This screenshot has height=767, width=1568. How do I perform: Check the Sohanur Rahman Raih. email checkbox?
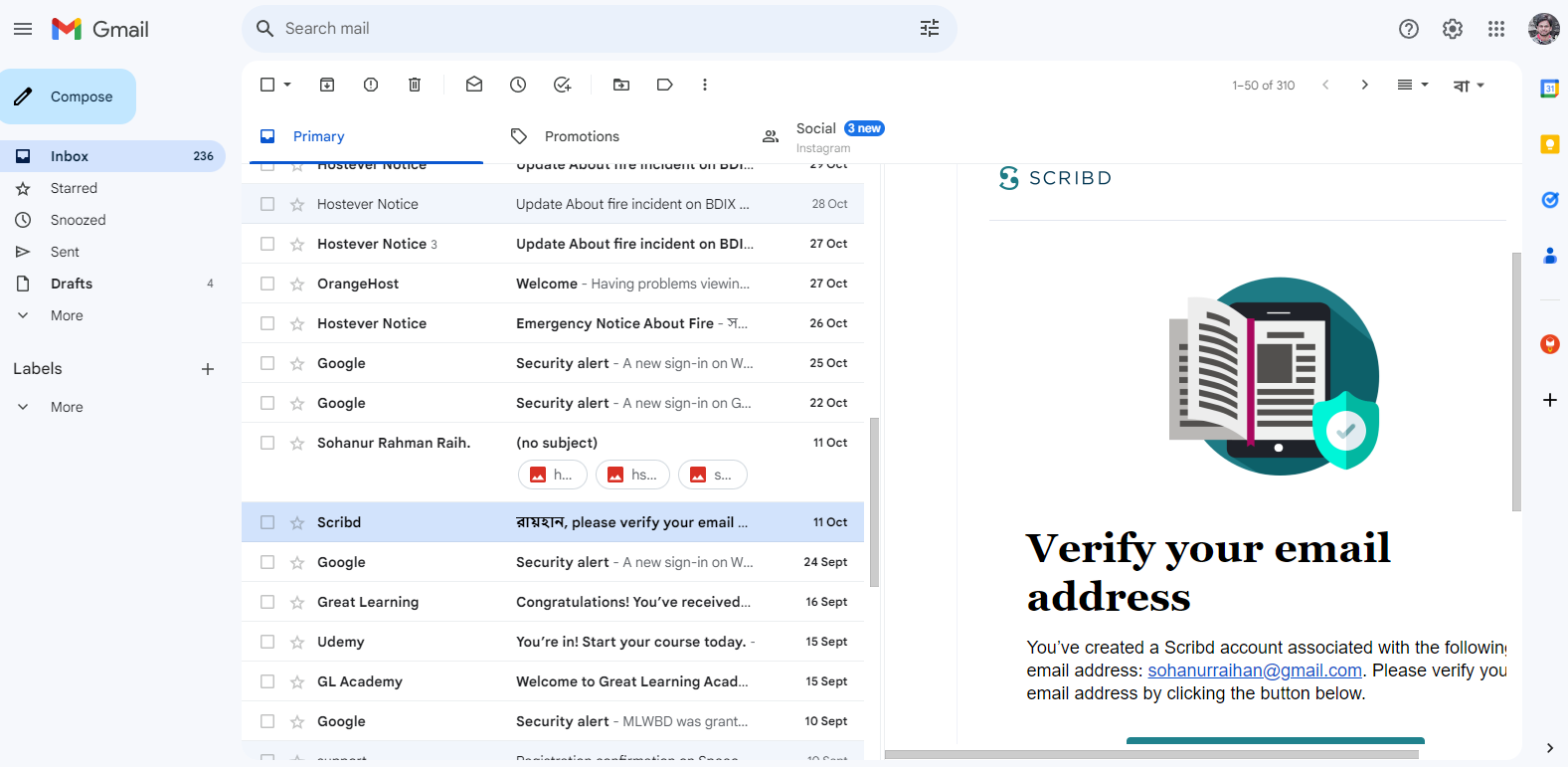pos(267,443)
